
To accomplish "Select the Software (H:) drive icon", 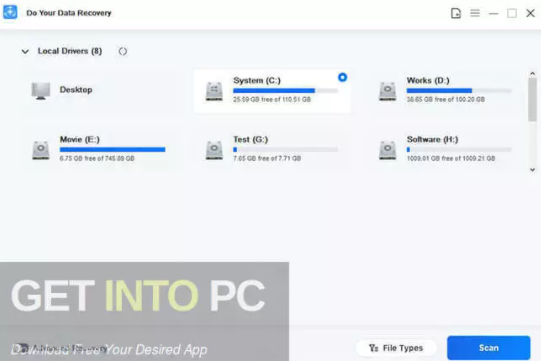I will [x=387, y=150].
